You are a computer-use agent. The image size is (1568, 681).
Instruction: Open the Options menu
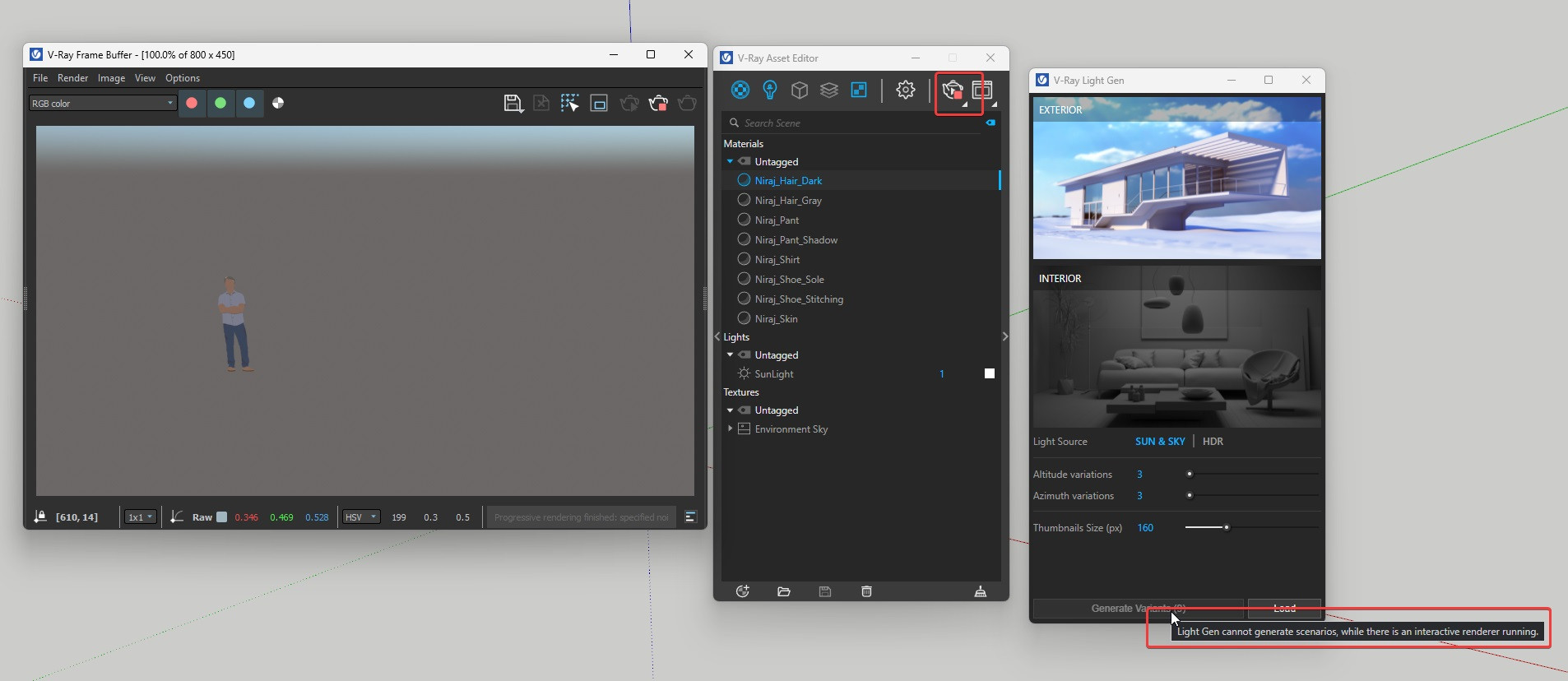183,78
